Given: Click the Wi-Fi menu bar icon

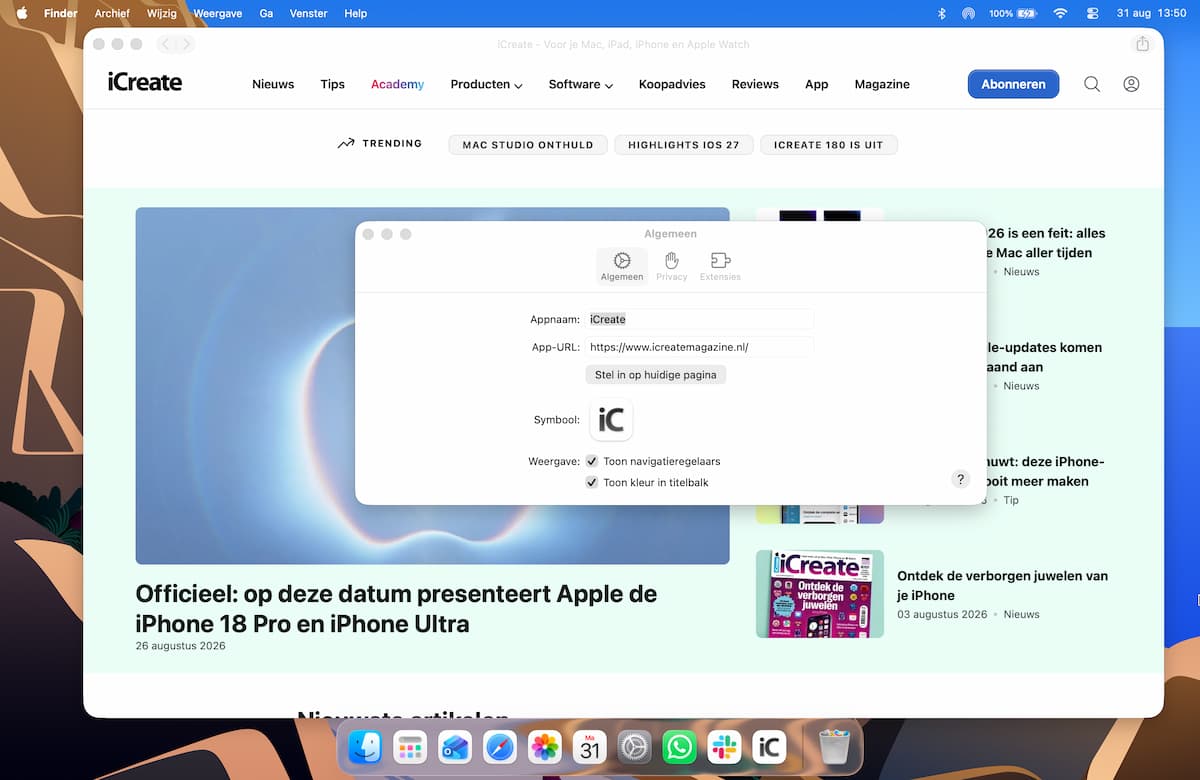Looking at the screenshot, I should [x=1060, y=13].
